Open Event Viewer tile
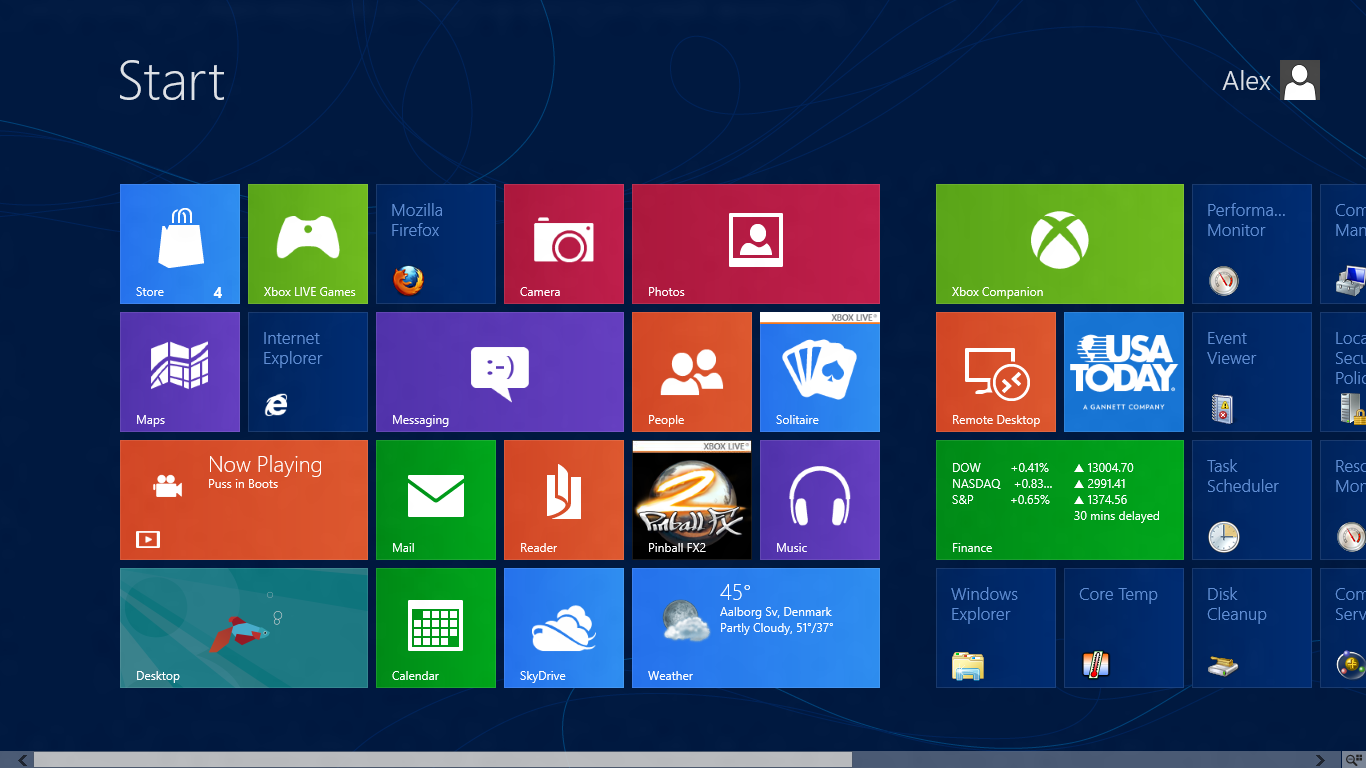The image size is (1366, 768). pyautogui.click(x=1252, y=372)
